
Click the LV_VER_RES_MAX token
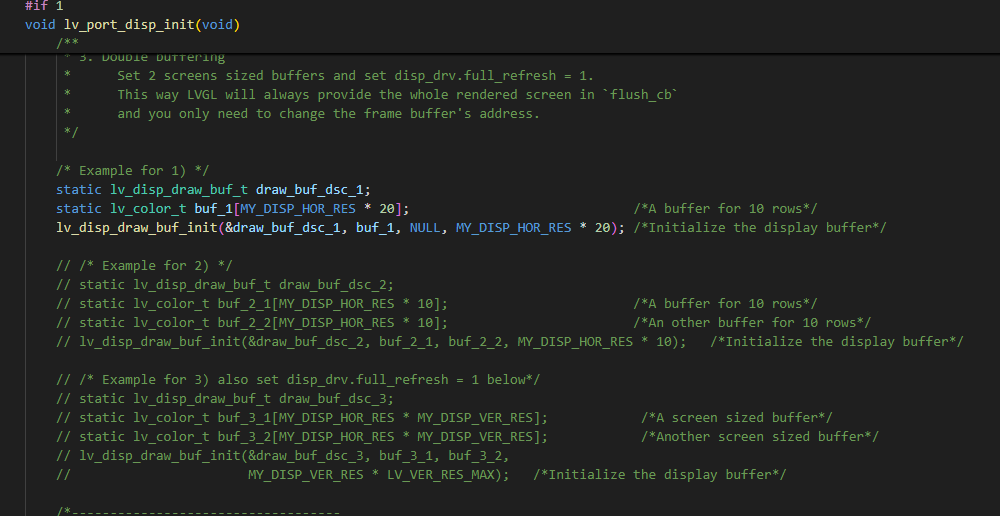coord(441,475)
